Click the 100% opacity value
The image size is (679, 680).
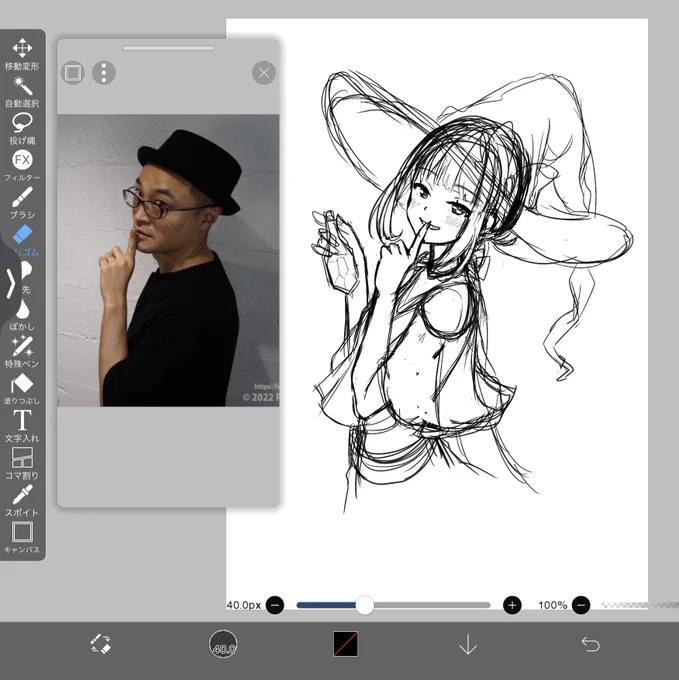pos(553,605)
